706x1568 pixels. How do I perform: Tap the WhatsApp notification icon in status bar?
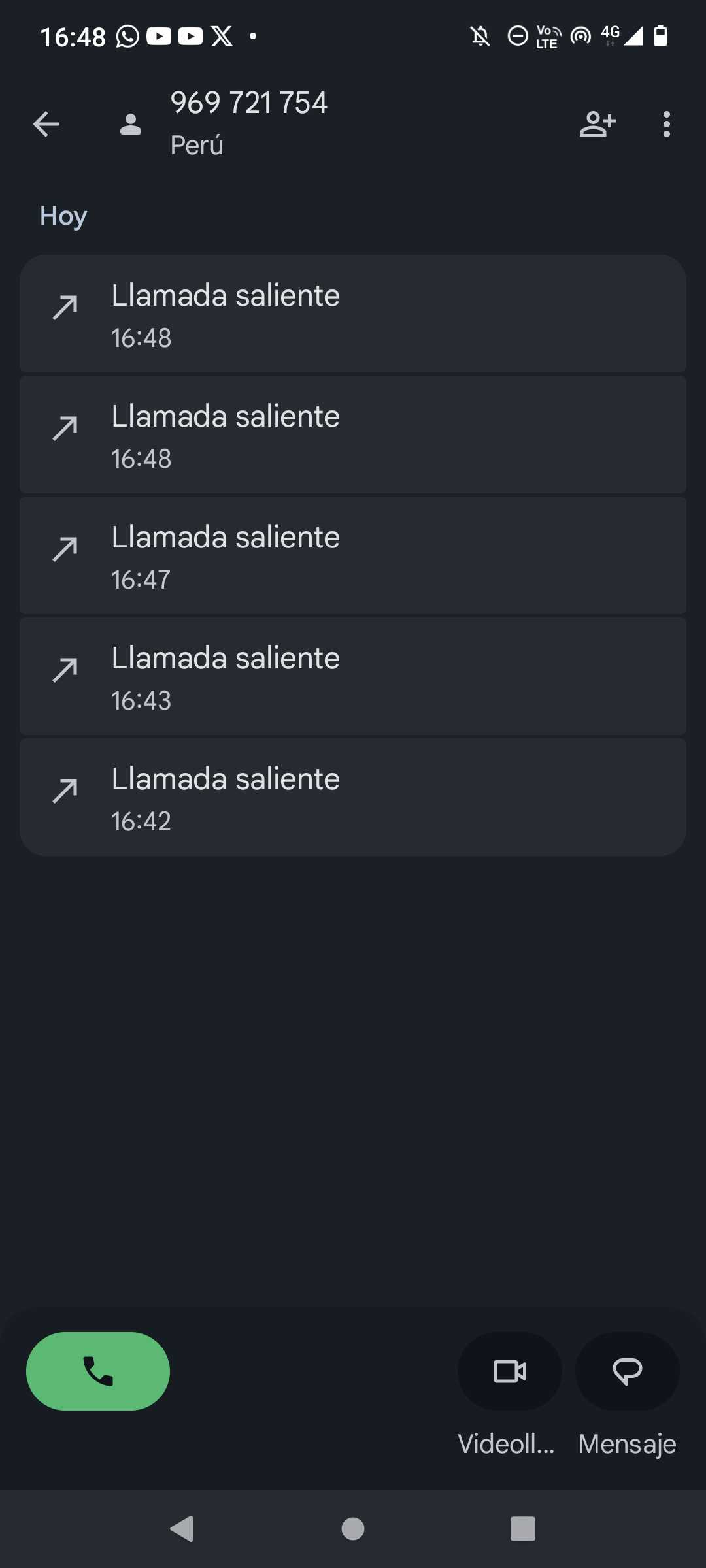click(127, 37)
